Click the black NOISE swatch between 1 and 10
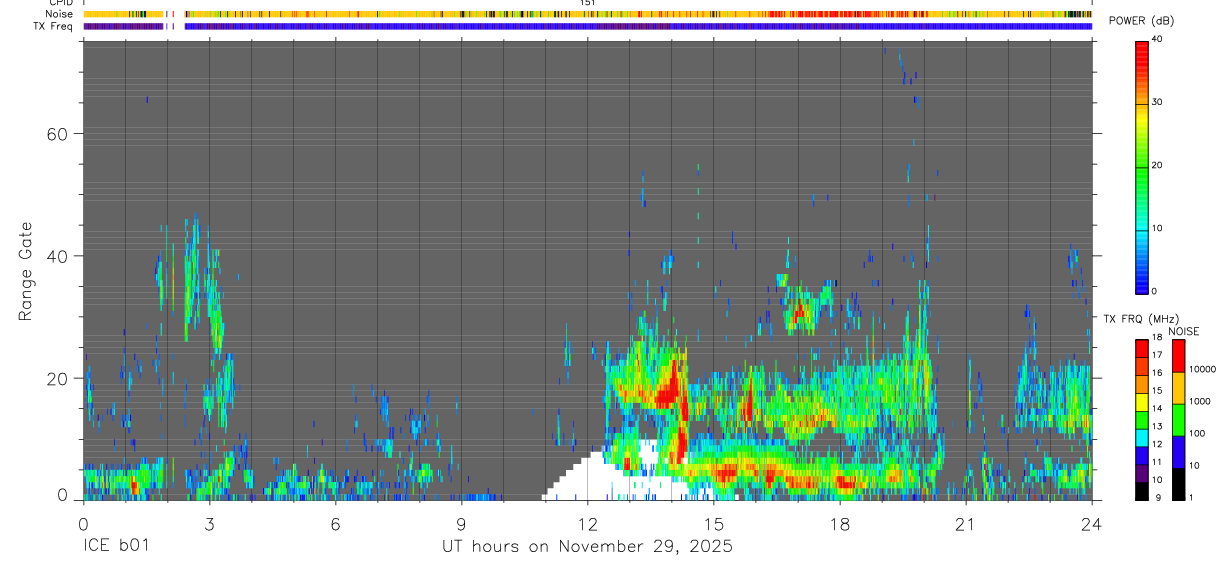Image resolution: width=1228 pixels, height=567 pixels. [x=1178, y=484]
